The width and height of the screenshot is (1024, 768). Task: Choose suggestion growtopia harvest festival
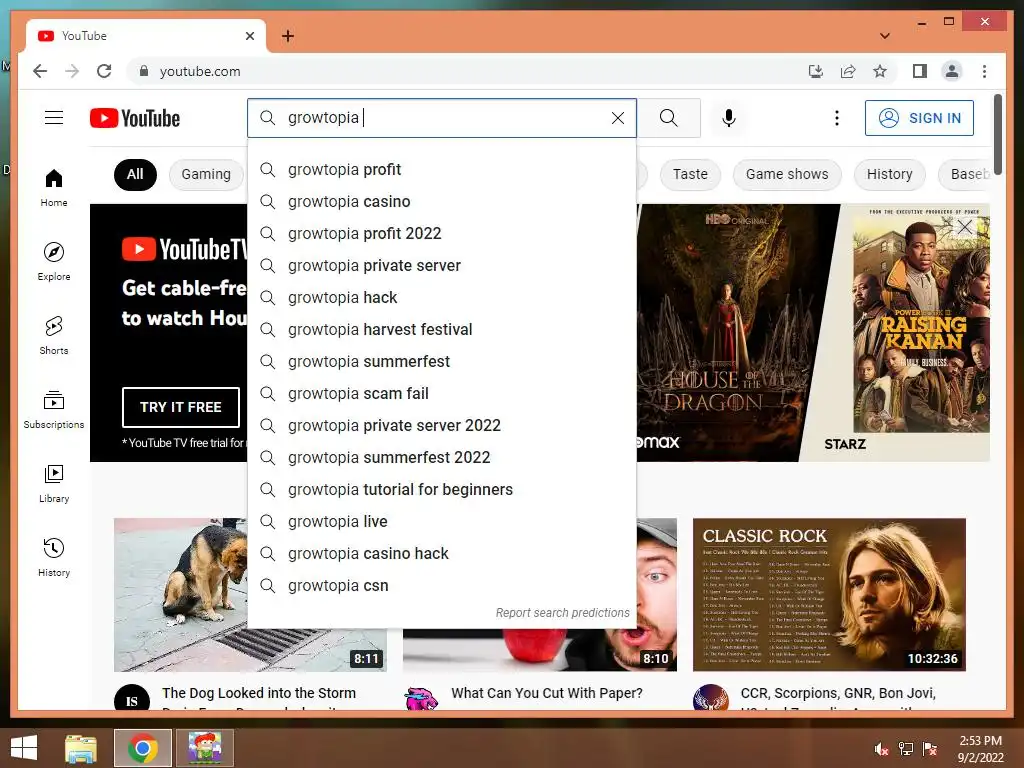point(441,330)
